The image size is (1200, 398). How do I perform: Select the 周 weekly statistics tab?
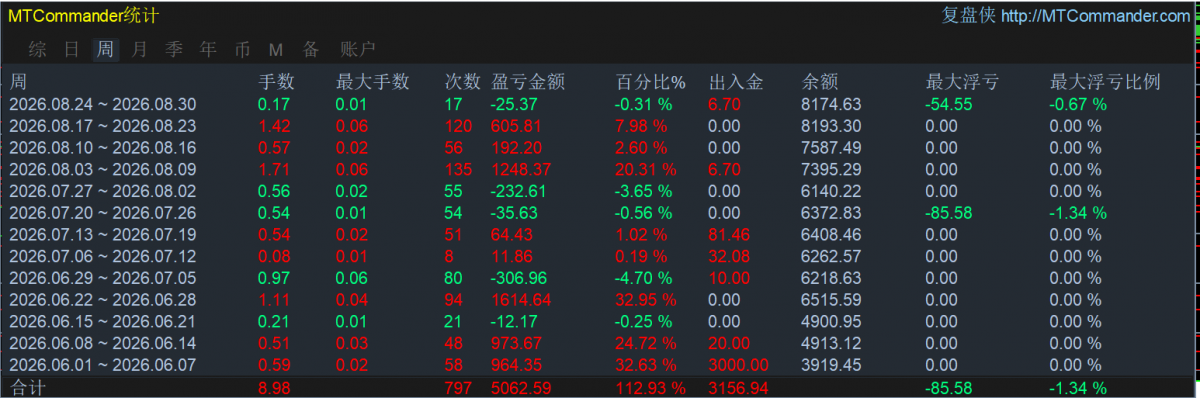pos(105,49)
